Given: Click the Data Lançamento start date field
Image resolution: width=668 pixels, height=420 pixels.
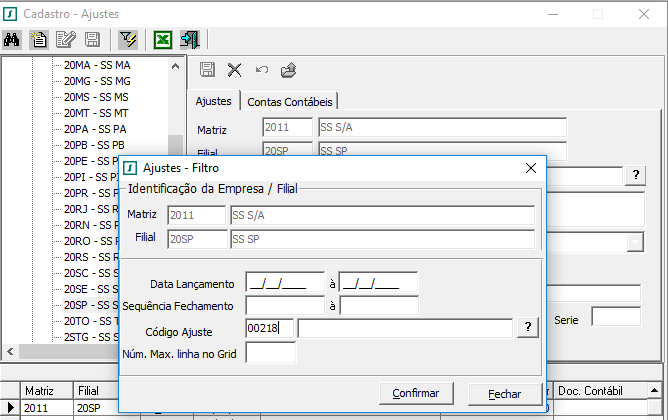Looking at the screenshot, I should click(x=285, y=283).
